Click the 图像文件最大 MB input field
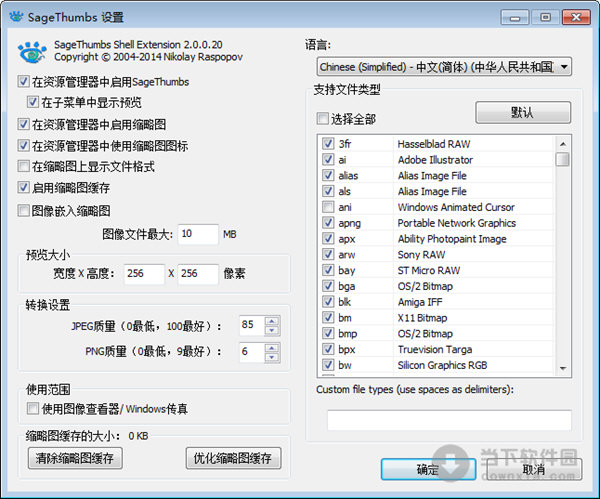The image size is (600, 499). tap(198, 234)
